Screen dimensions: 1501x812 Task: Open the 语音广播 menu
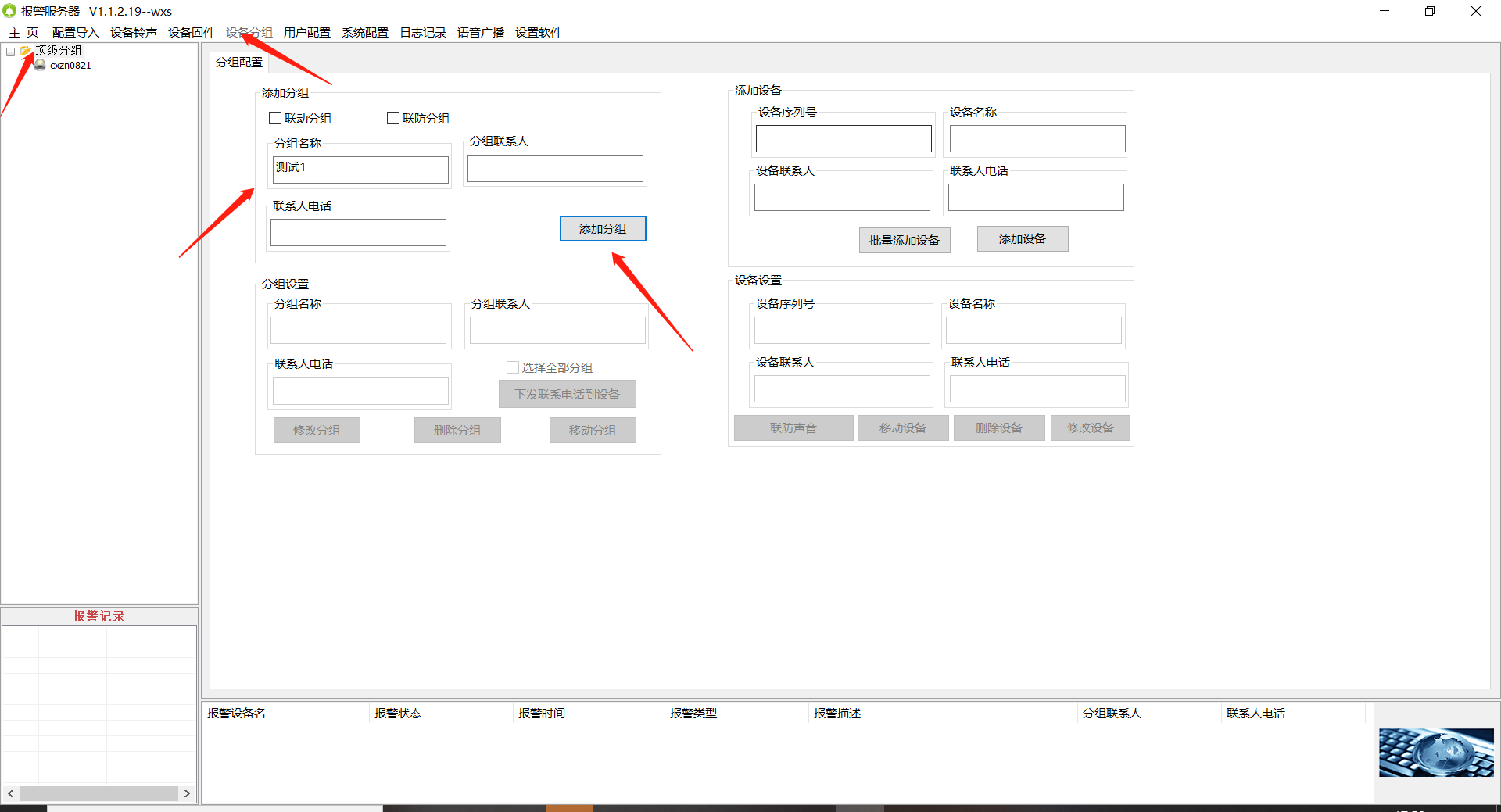pos(481,32)
